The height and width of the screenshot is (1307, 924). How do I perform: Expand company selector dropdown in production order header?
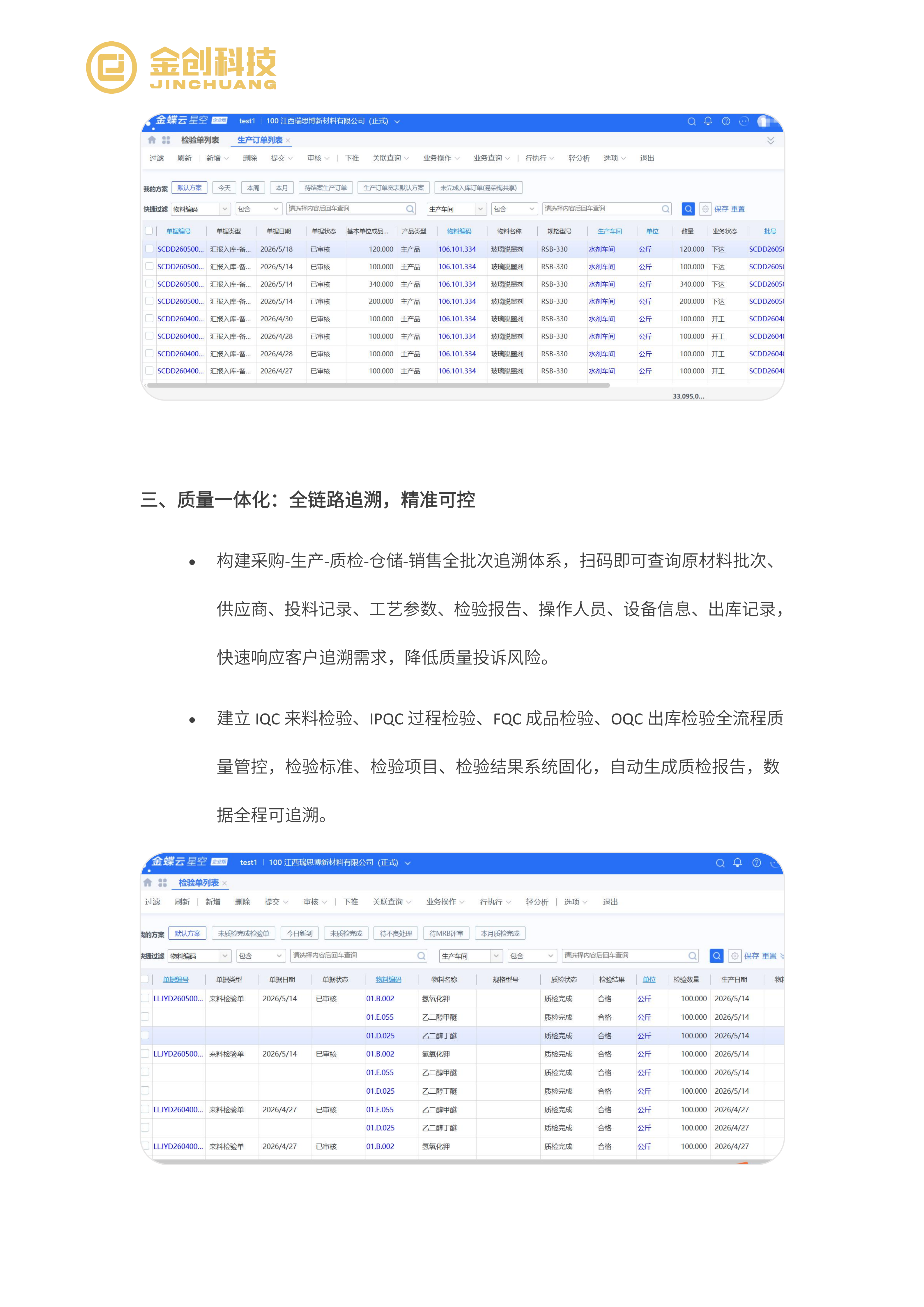pos(397,122)
